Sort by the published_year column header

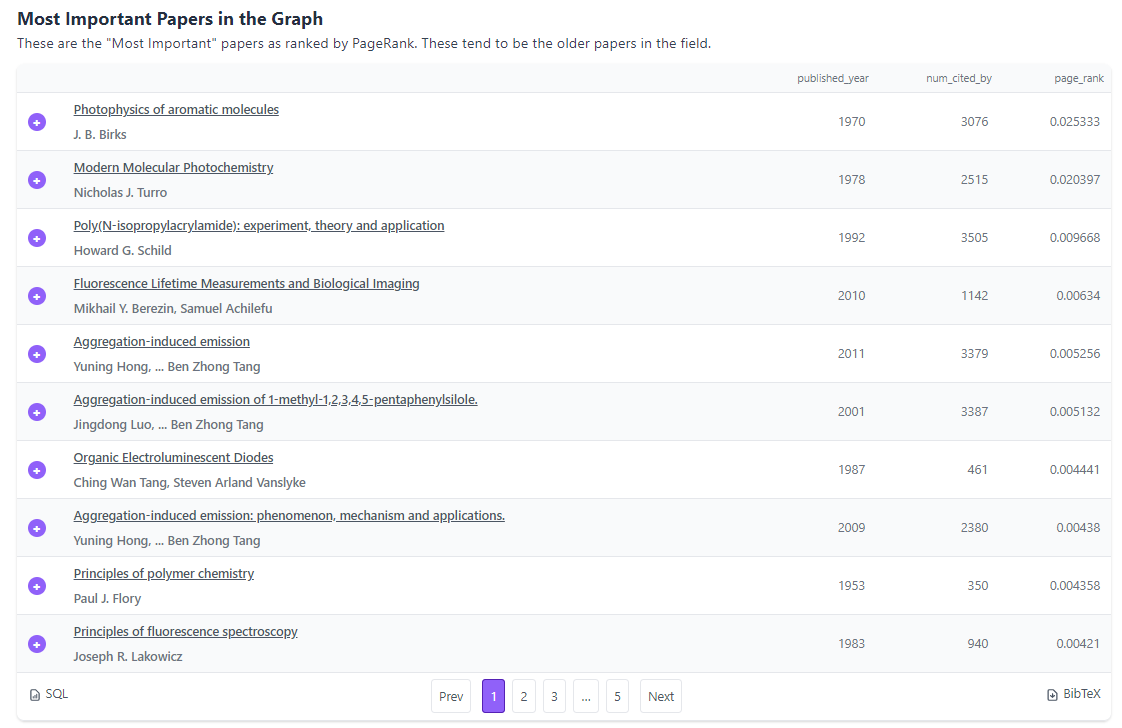coord(833,78)
